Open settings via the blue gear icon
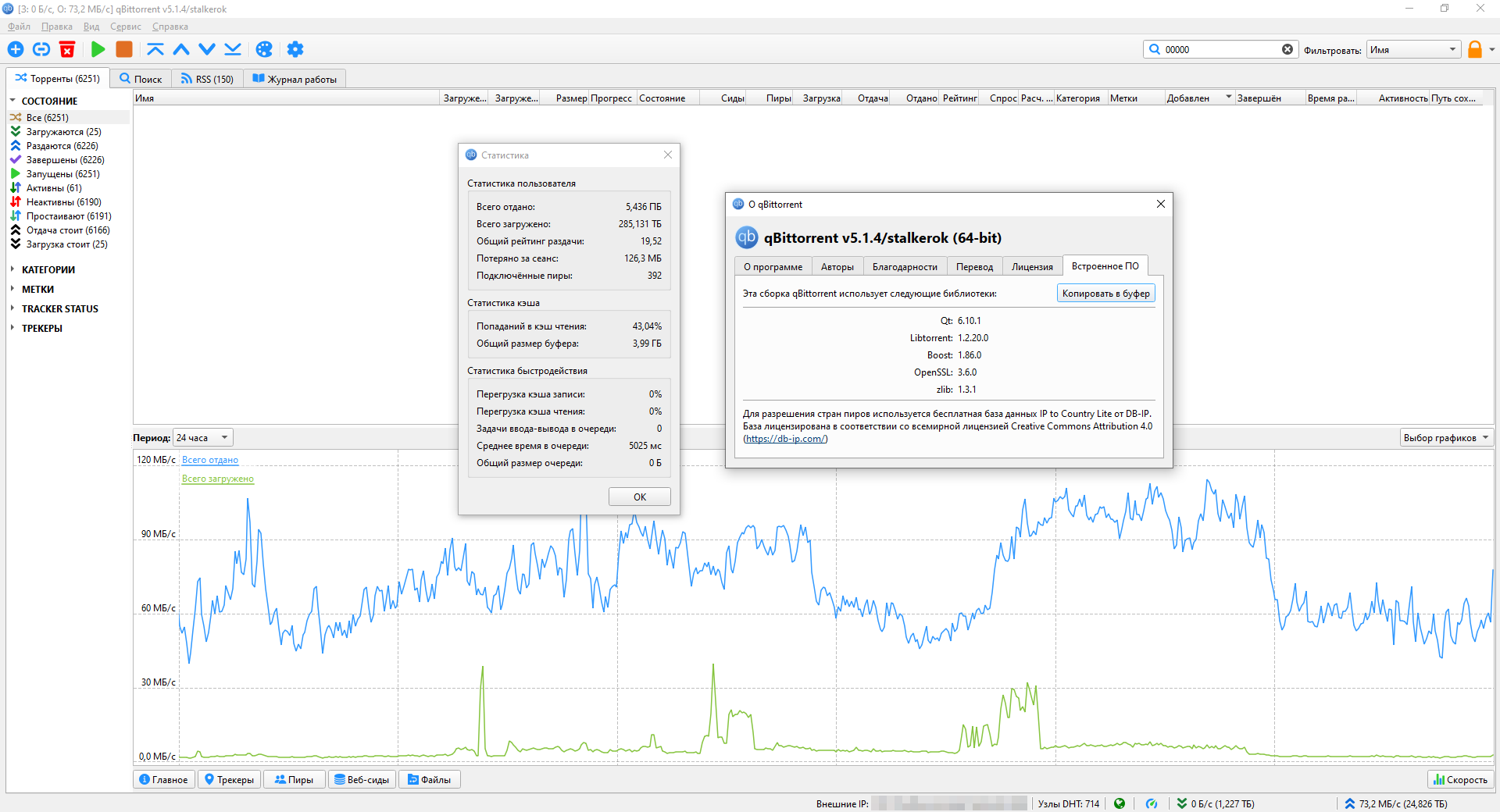The height and width of the screenshot is (812, 1500). (295, 49)
